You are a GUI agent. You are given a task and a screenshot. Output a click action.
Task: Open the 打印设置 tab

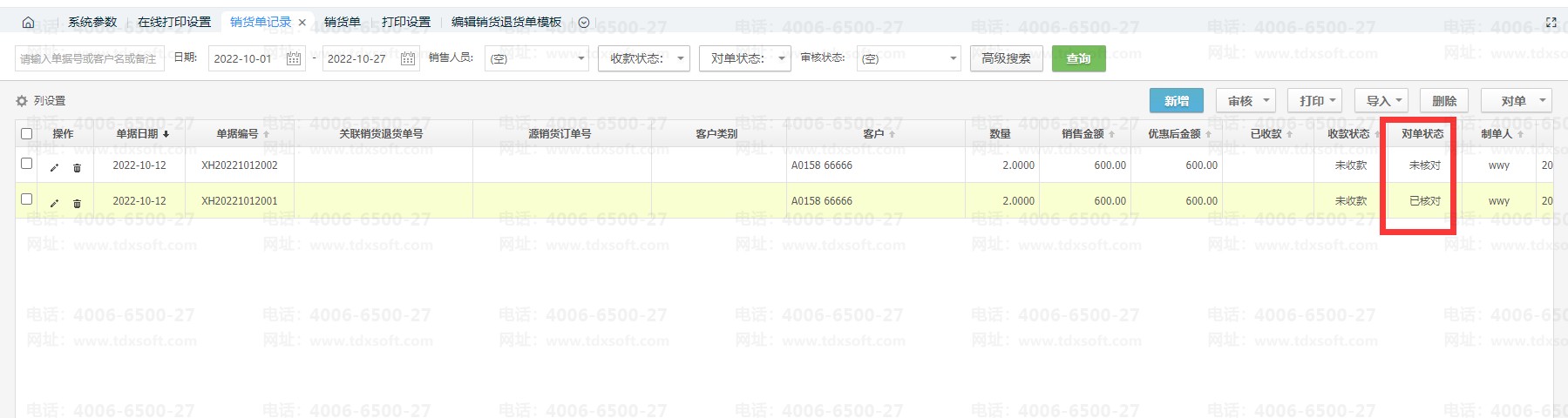(405, 23)
